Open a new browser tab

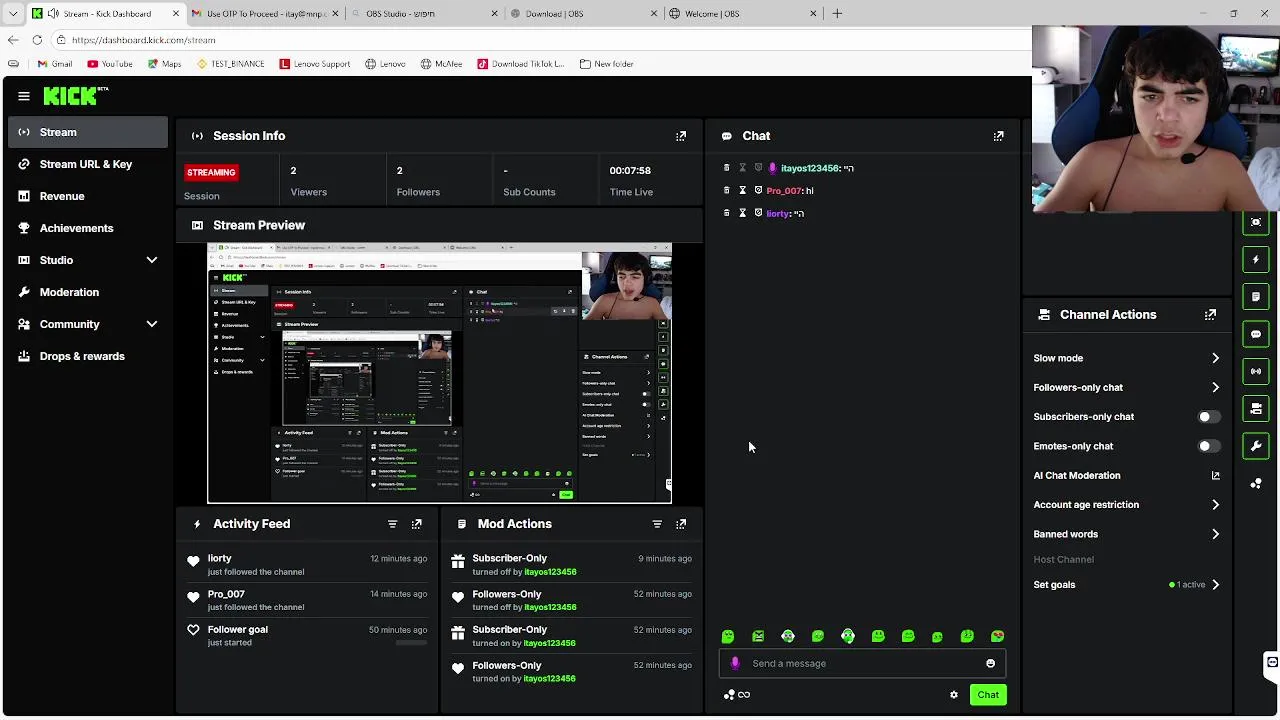tap(837, 13)
